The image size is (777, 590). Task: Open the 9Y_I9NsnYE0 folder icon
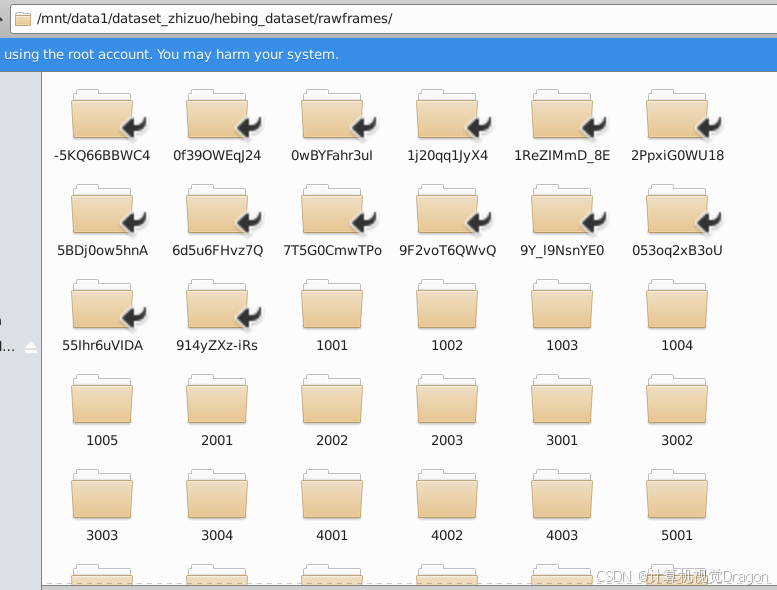point(562,209)
